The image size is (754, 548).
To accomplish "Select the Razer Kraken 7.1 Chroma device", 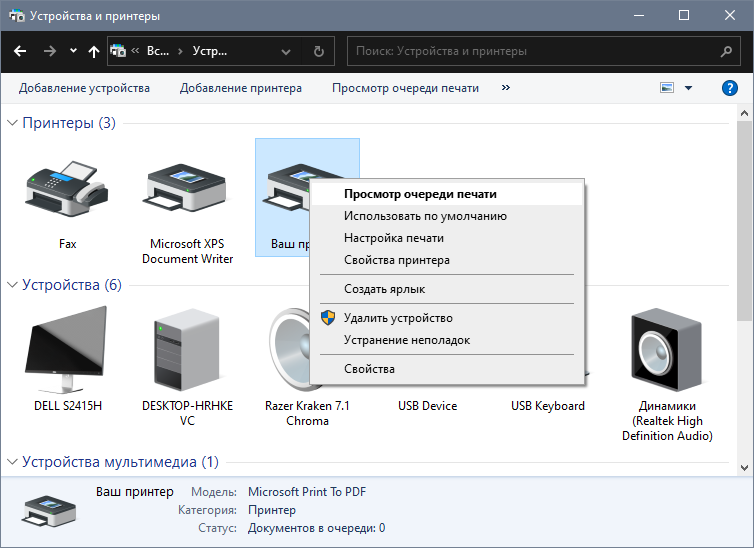I will [x=289, y=349].
